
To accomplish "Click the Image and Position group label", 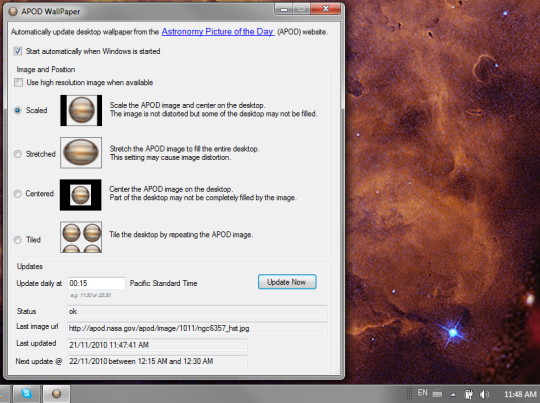I will [46, 69].
